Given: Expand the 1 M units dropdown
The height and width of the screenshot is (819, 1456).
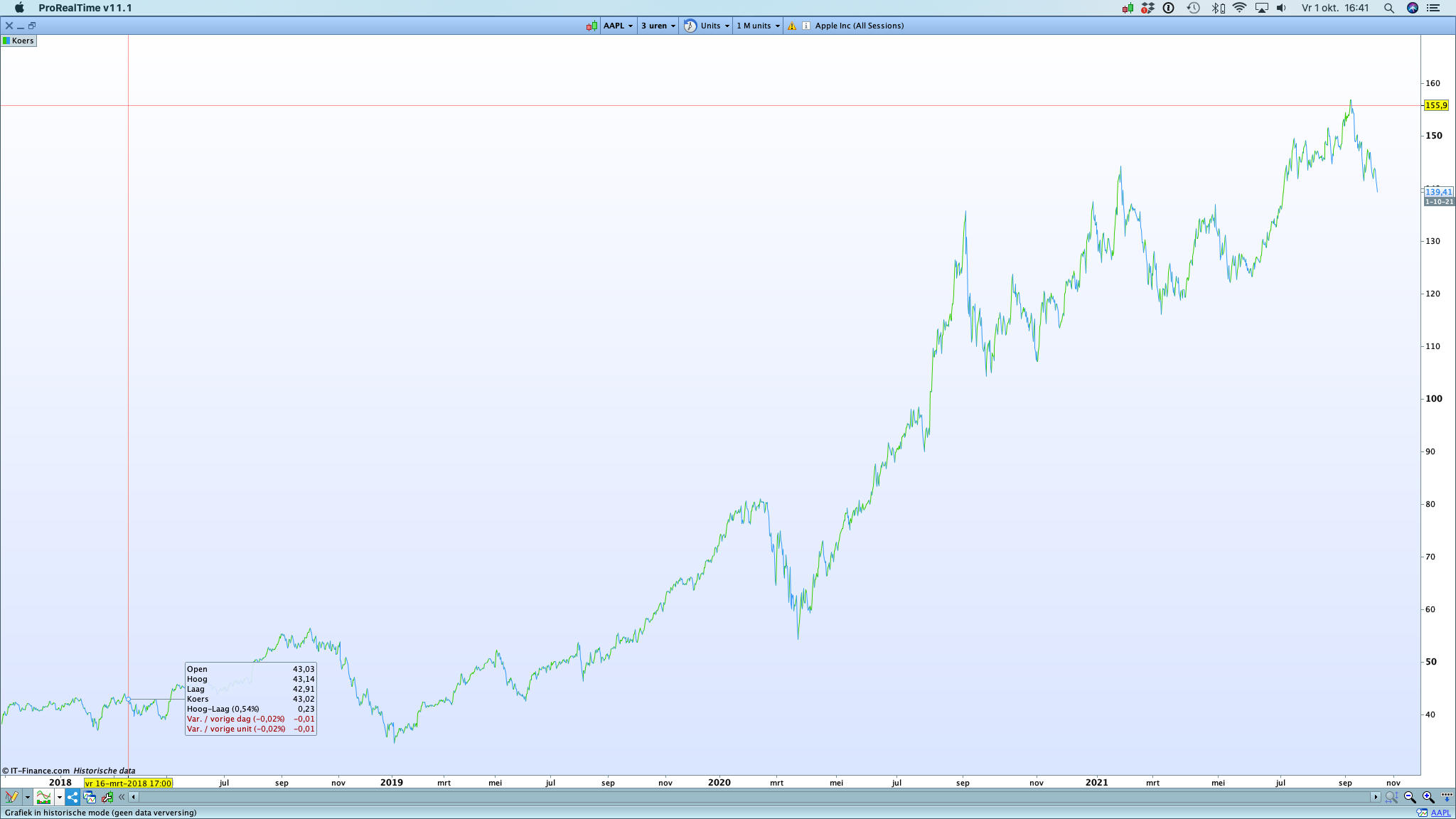Looking at the screenshot, I should click(758, 26).
